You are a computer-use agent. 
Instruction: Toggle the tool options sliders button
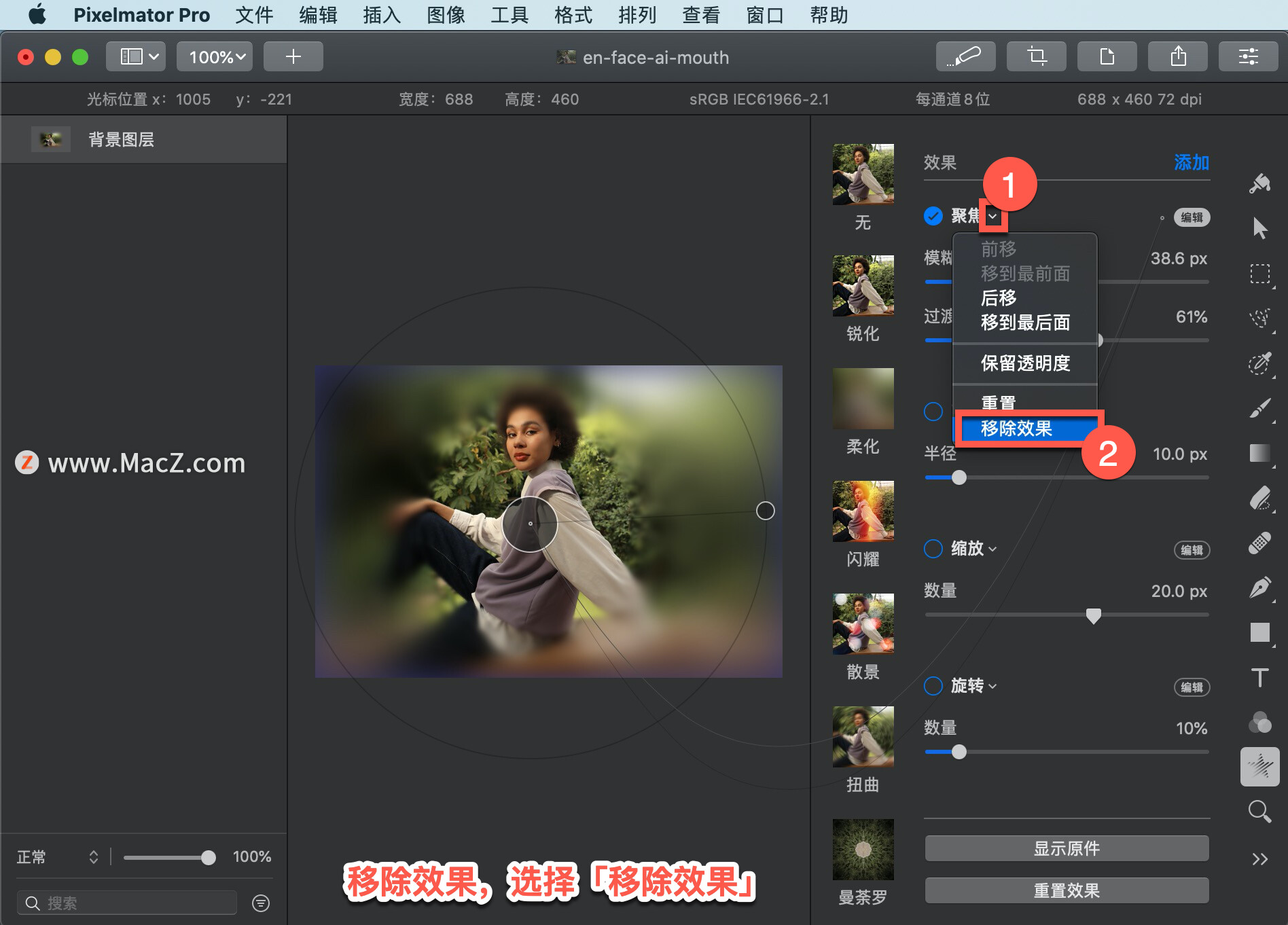coord(1248,56)
